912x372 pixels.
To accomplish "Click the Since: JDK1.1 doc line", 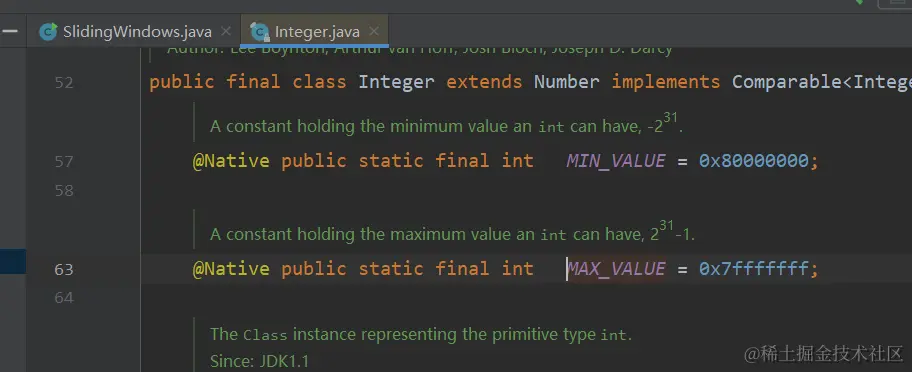I will tap(259, 362).
